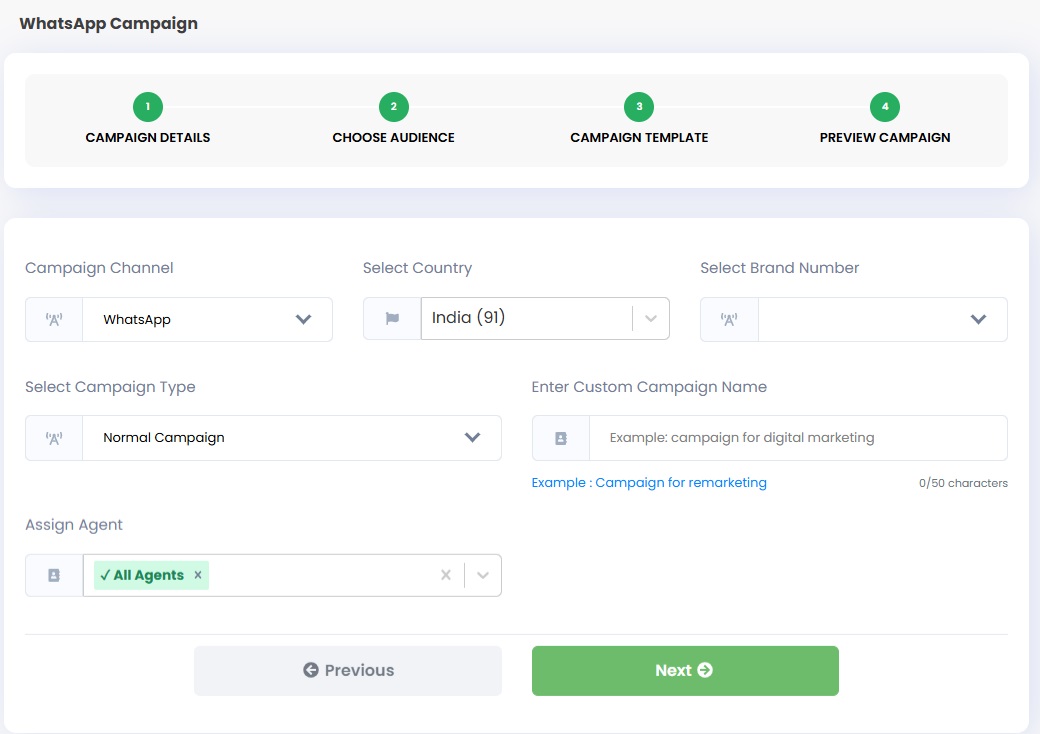This screenshot has height=734, width=1040.
Task: Expand the Select Country dropdown
Action: point(652,316)
